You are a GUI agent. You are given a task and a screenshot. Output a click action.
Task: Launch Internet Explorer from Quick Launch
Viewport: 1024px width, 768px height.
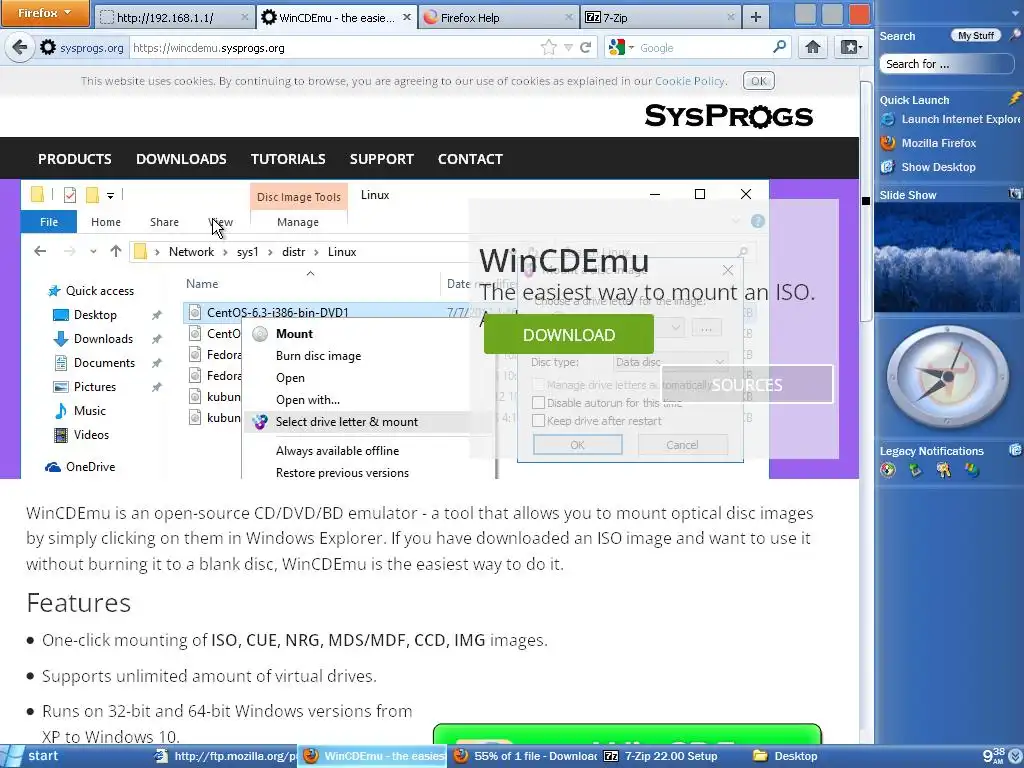coord(950,119)
